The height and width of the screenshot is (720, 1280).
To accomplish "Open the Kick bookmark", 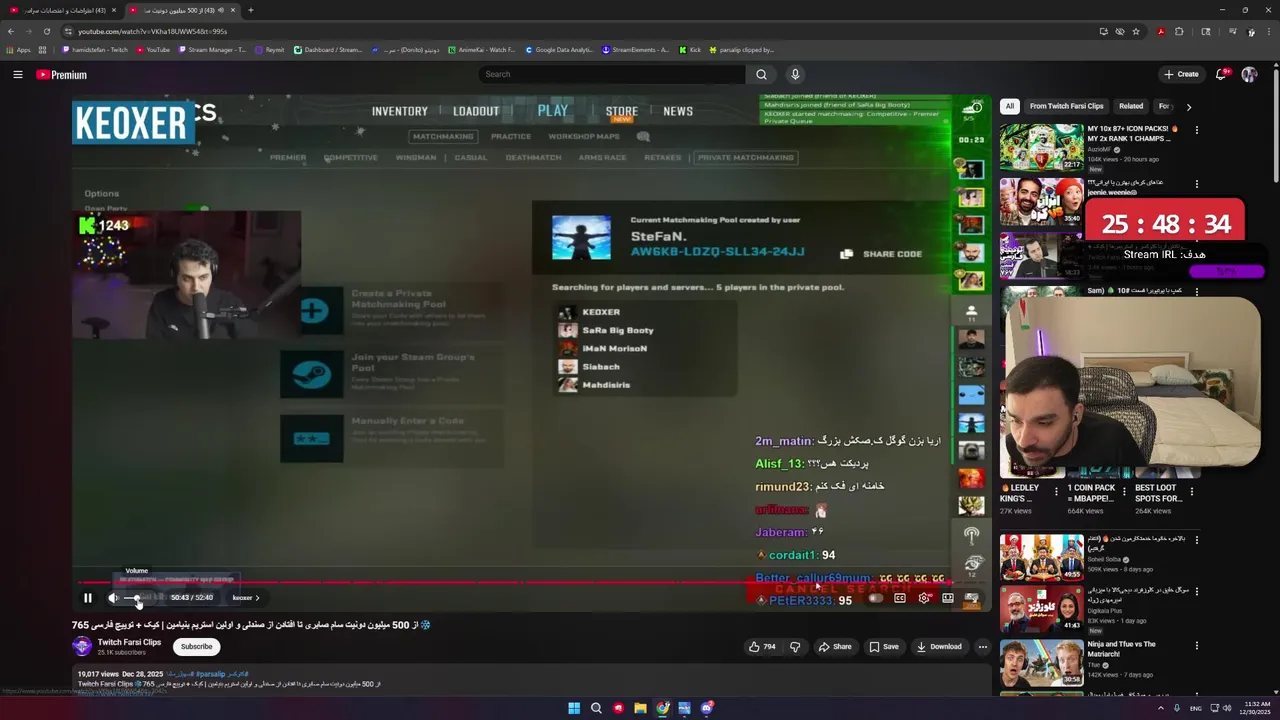I will point(690,50).
